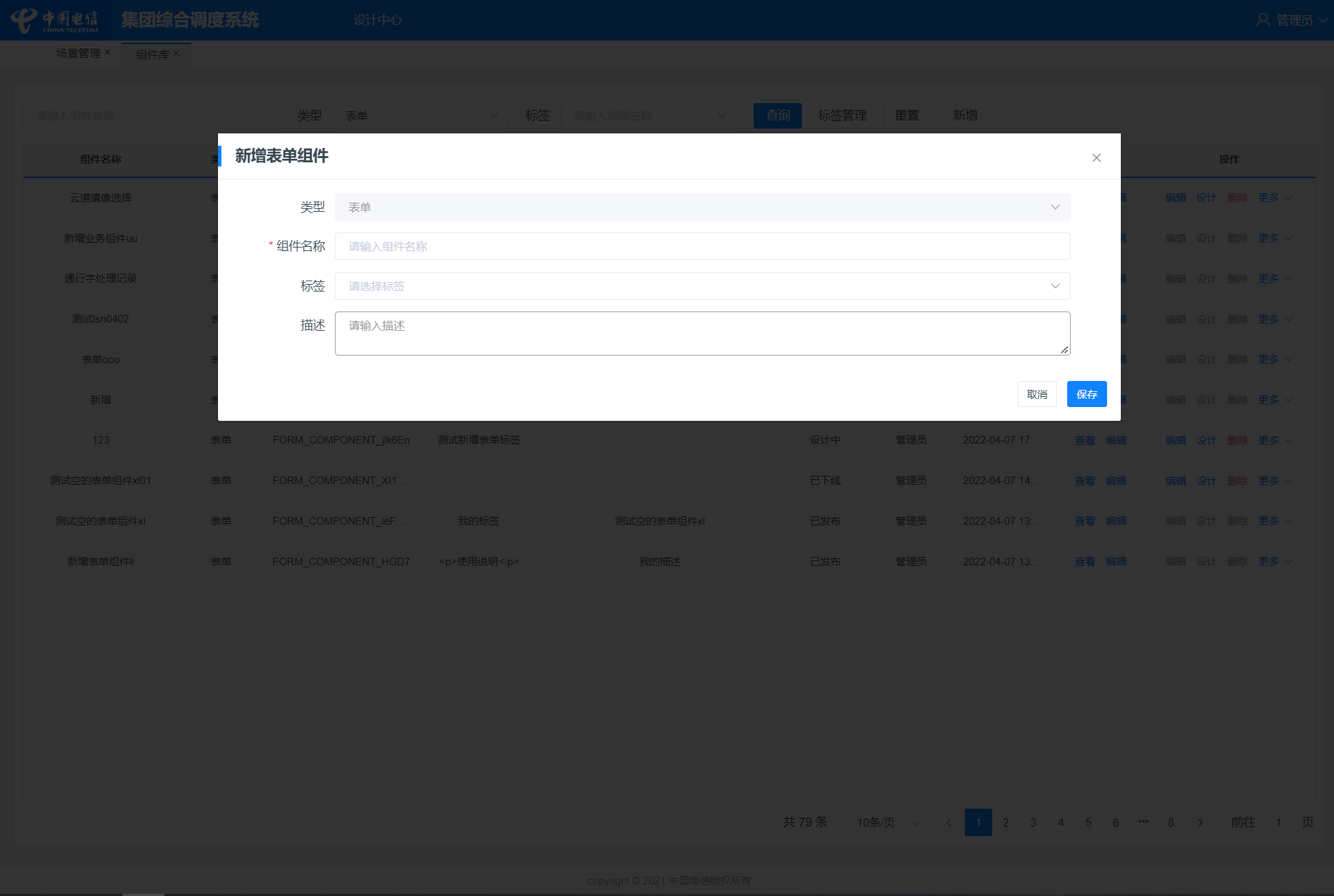Click the 管理员 user avatar icon
The width and height of the screenshot is (1334, 896).
(x=1262, y=20)
